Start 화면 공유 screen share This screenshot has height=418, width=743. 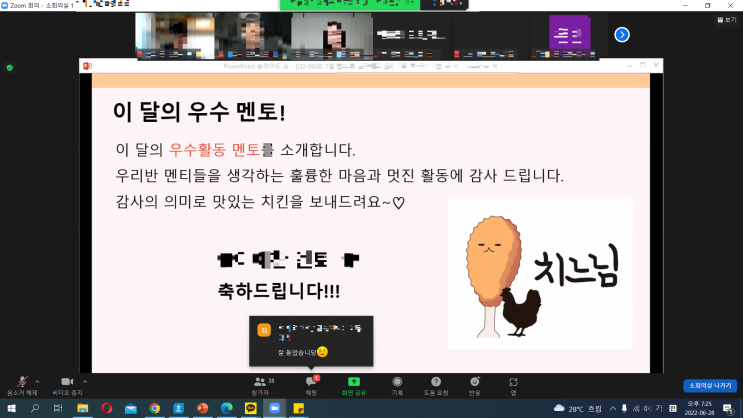[353, 386]
